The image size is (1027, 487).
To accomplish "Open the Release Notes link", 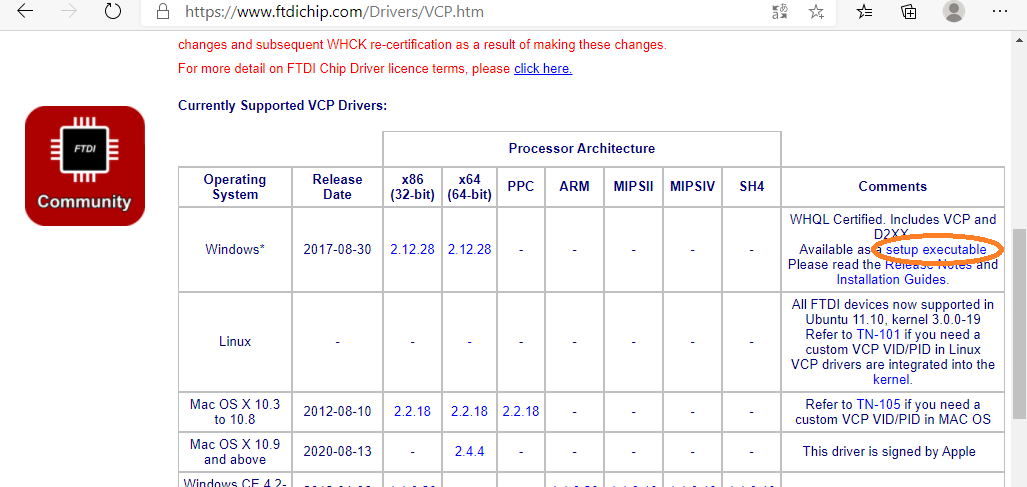I will click(929, 264).
